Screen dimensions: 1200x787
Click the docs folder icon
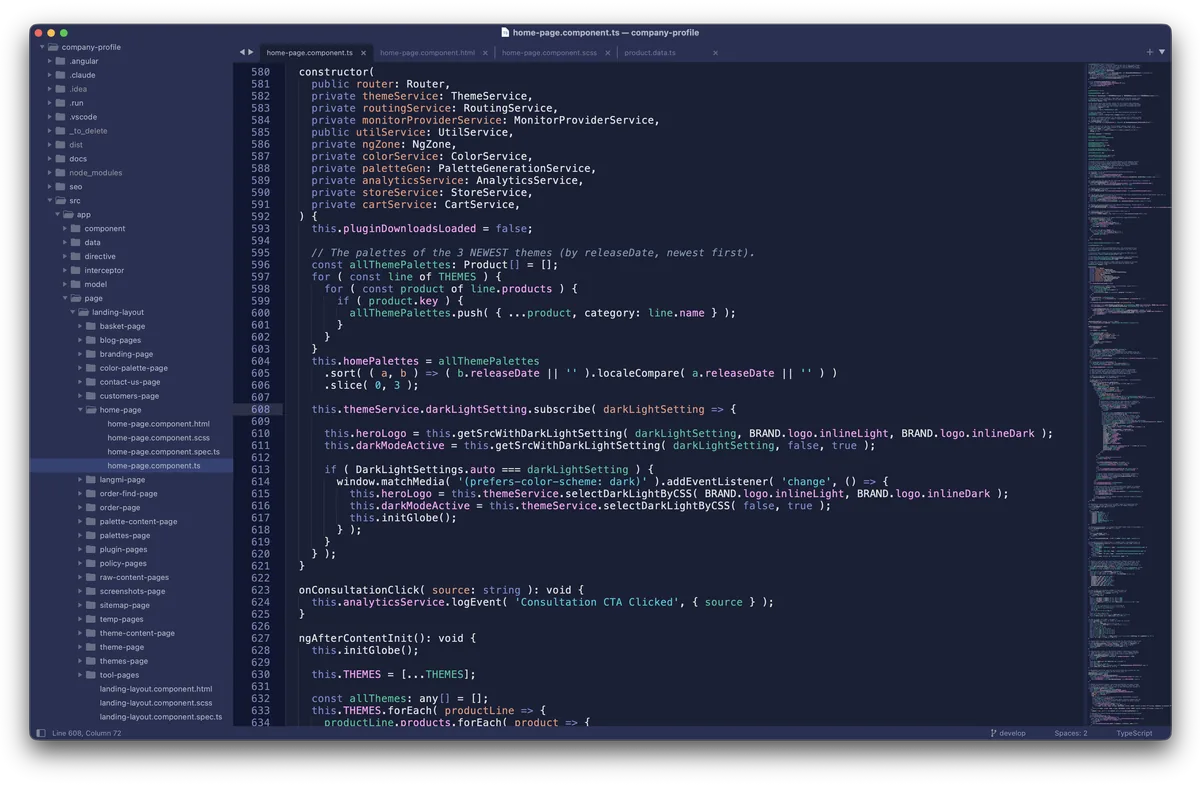61,159
